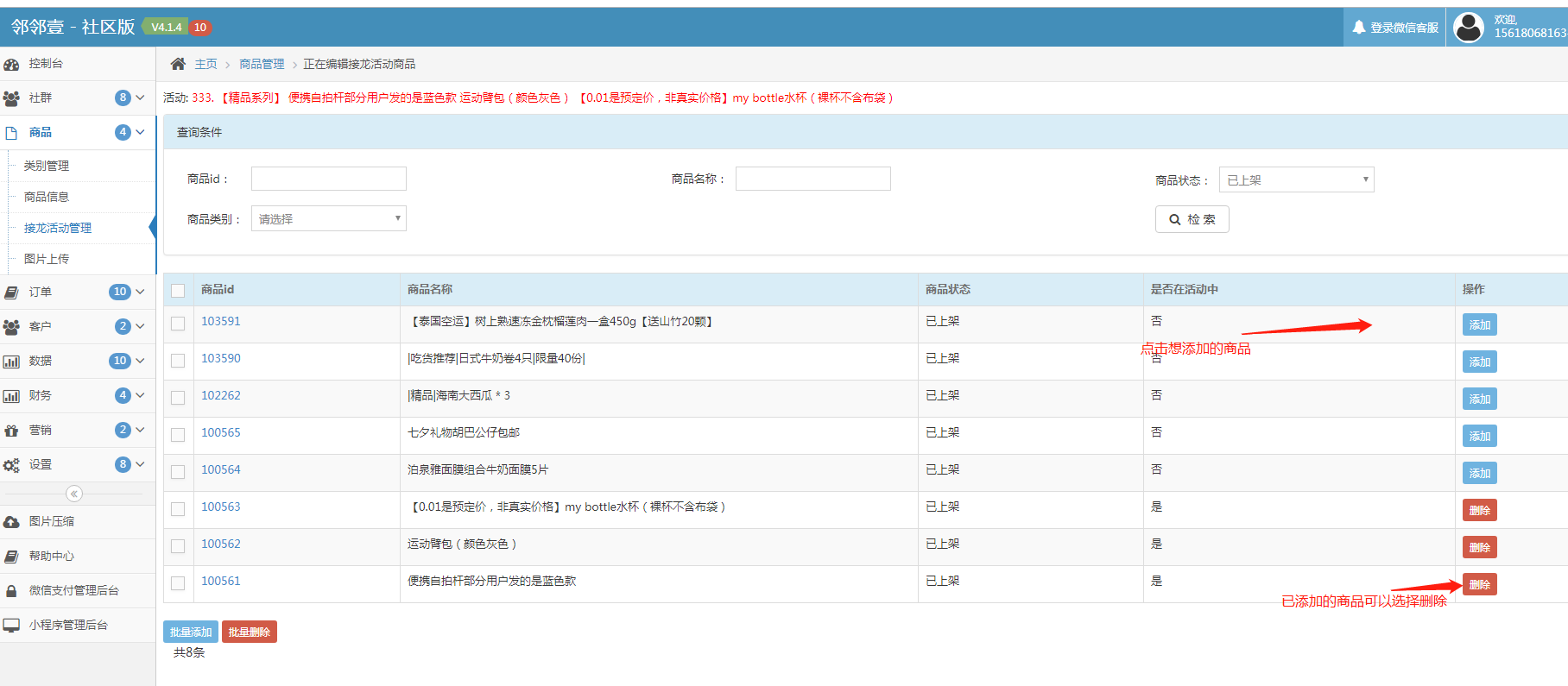Check the box for product 100565
This screenshot has height=686, width=1568.
(x=178, y=435)
